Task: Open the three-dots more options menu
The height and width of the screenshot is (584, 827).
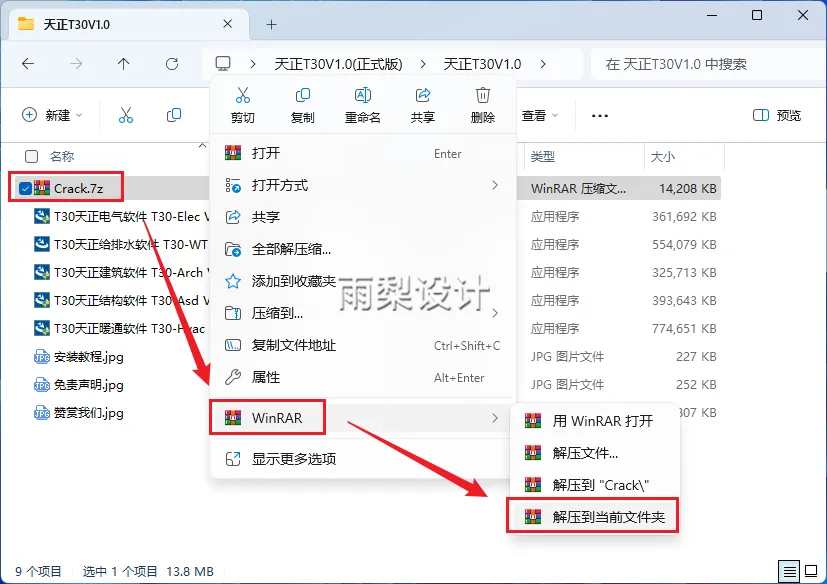Action: tap(600, 116)
